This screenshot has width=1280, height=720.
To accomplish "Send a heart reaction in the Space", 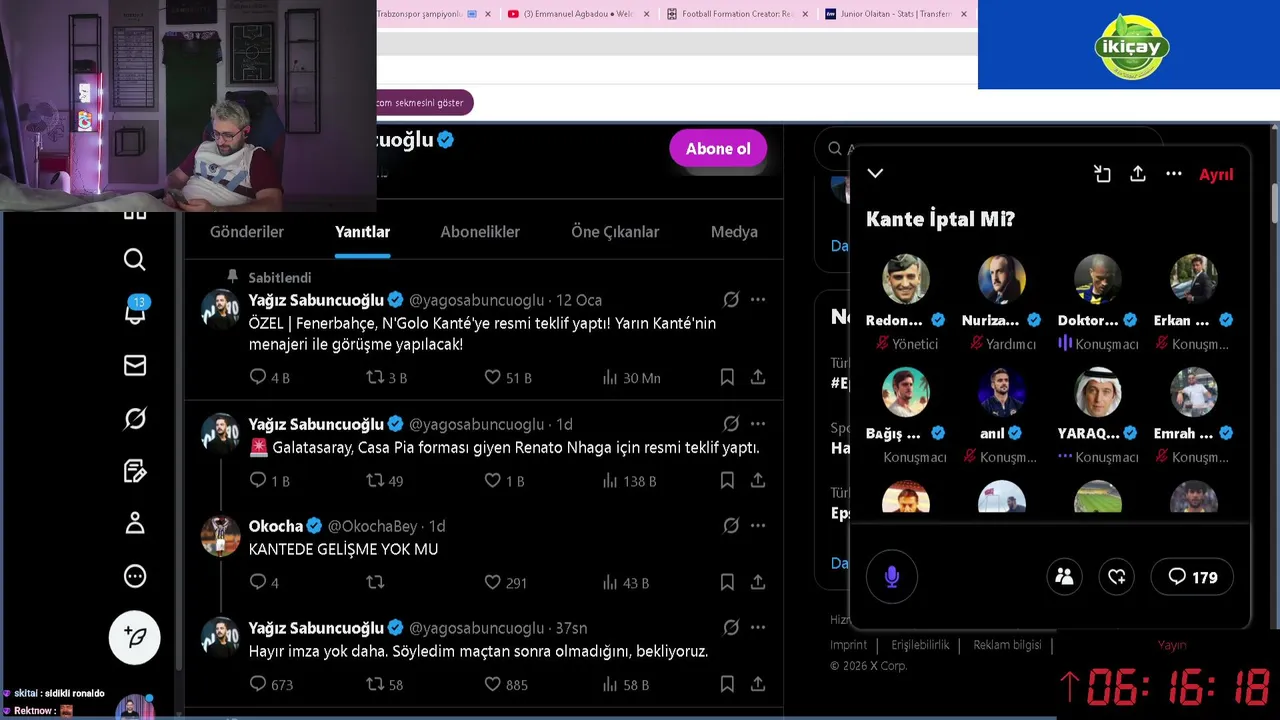I will point(1117,577).
